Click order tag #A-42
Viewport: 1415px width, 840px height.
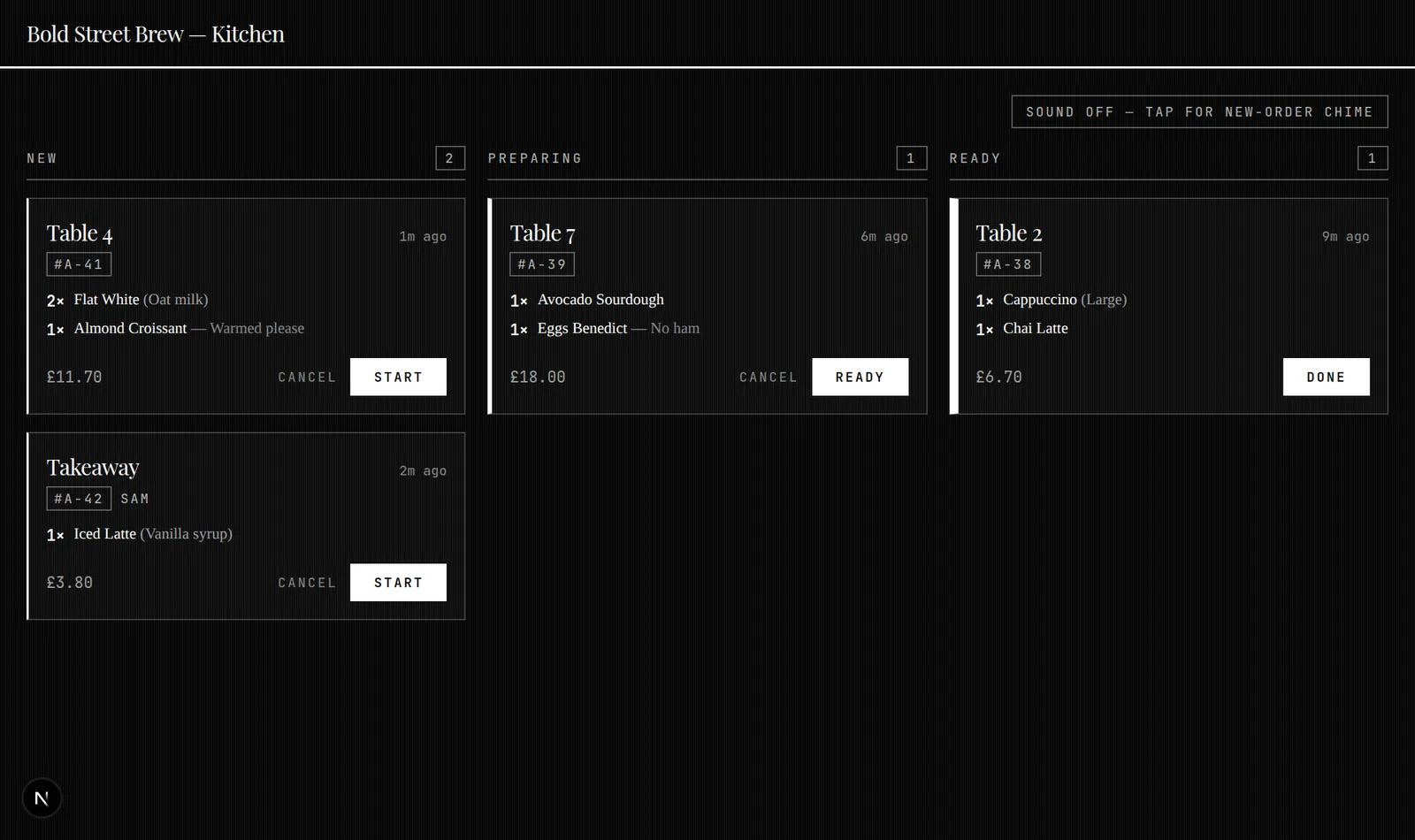click(79, 499)
